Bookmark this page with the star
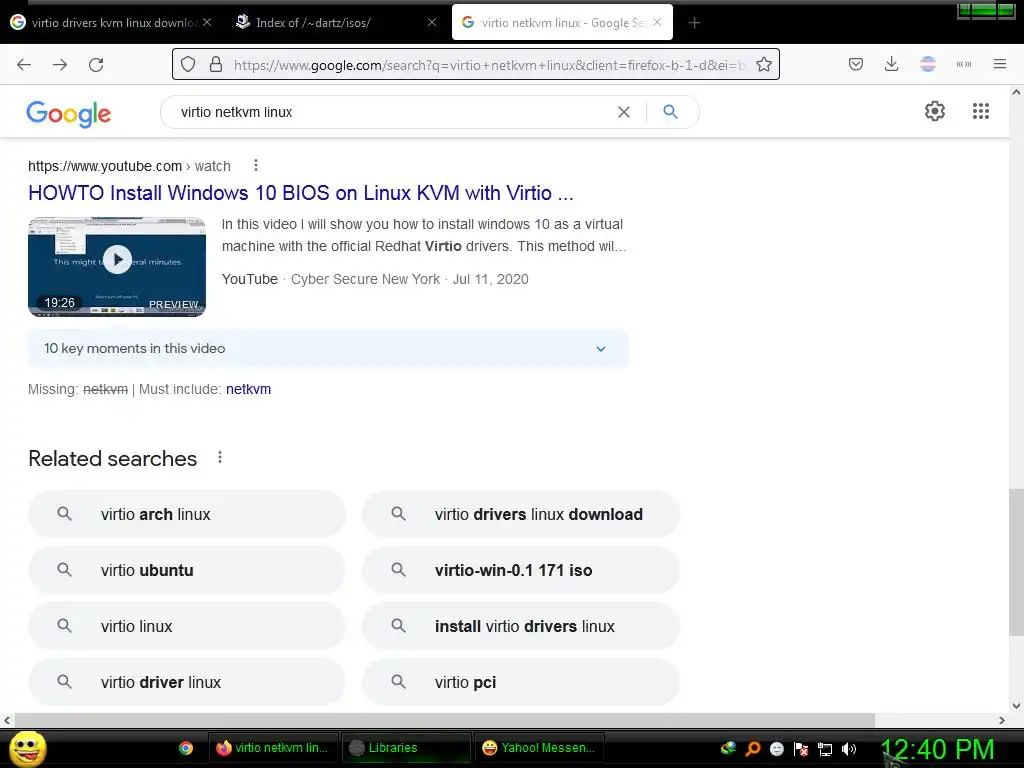The width and height of the screenshot is (1024, 768). [x=763, y=64]
